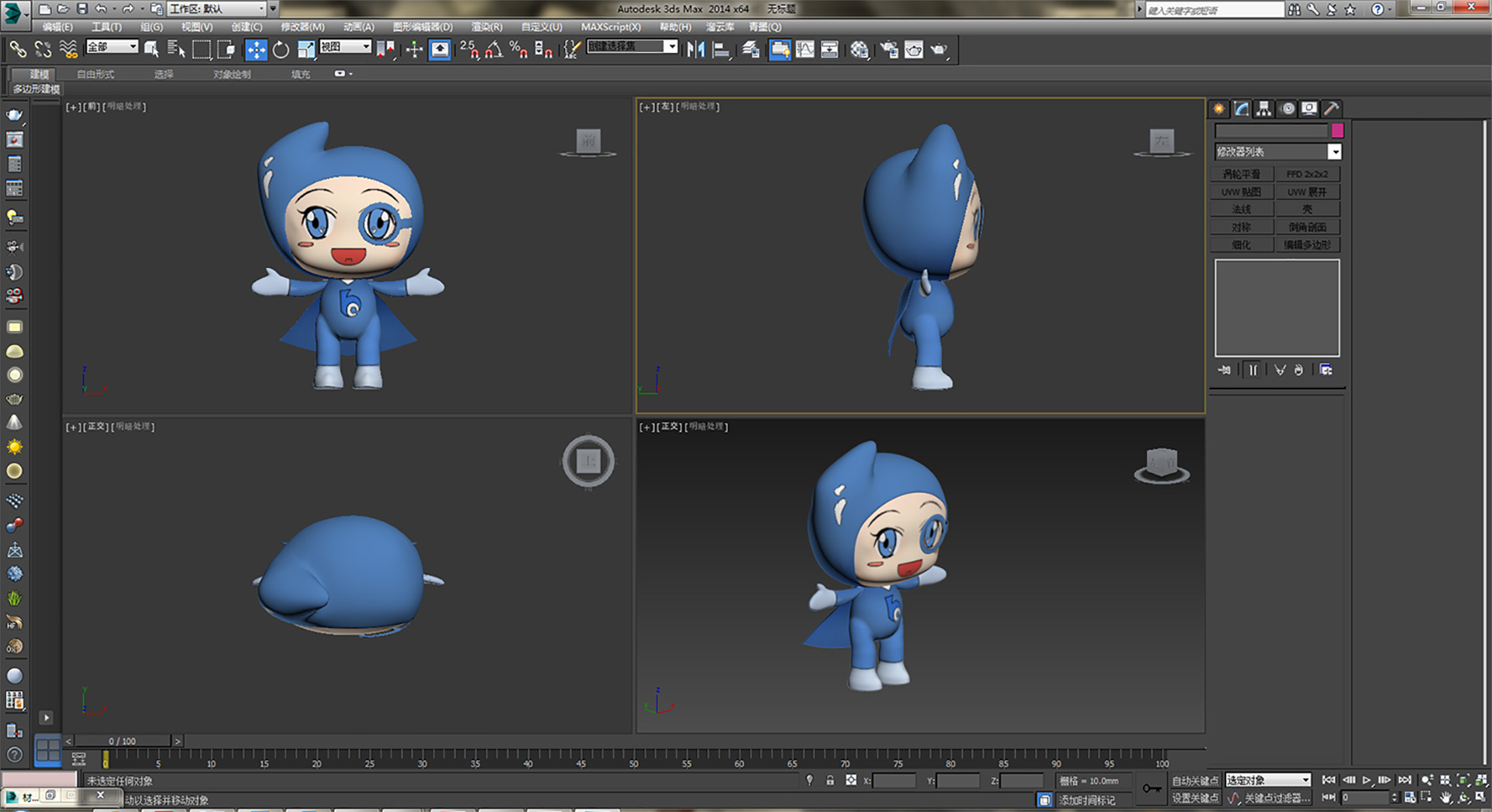This screenshot has height=812, width=1492.
Task: Click the Maximize Viewport toggle icon
Action: coord(1481,797)
